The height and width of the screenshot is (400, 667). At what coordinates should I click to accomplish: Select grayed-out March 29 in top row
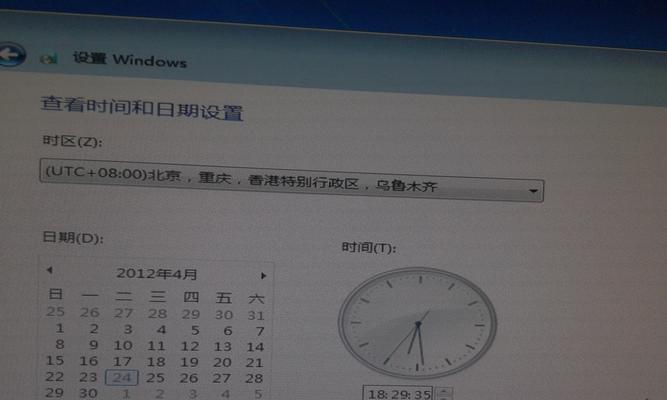[x=191, y=314]
